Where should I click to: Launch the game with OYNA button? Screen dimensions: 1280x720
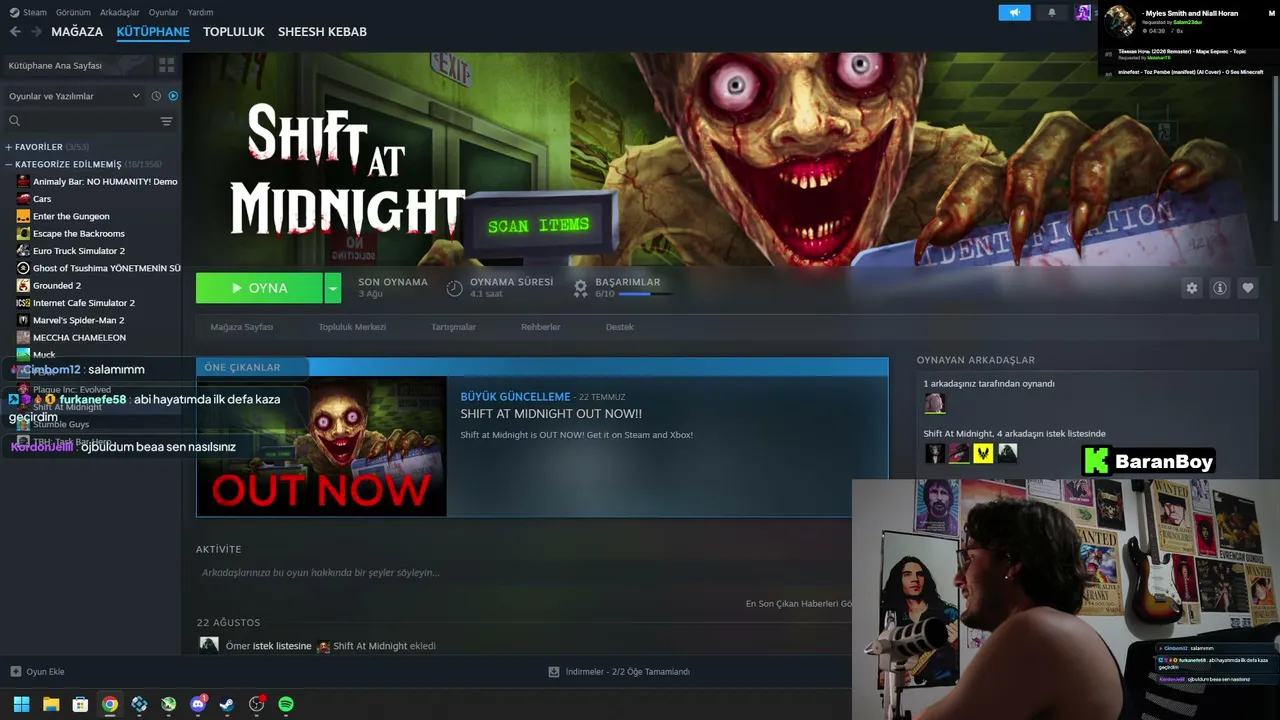pyautogui.click(x=259, y=288)
